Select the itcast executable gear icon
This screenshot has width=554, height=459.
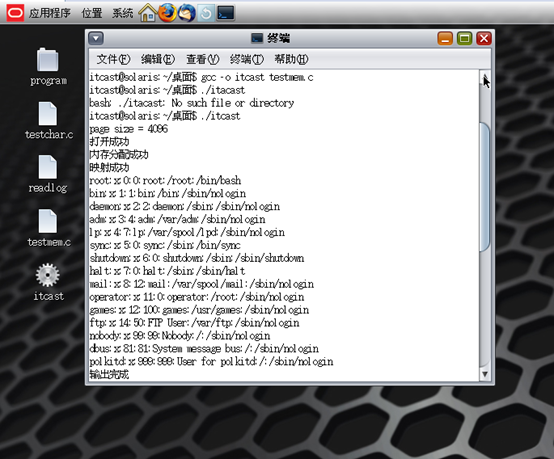pyautogui.click(x=48, y=282)
